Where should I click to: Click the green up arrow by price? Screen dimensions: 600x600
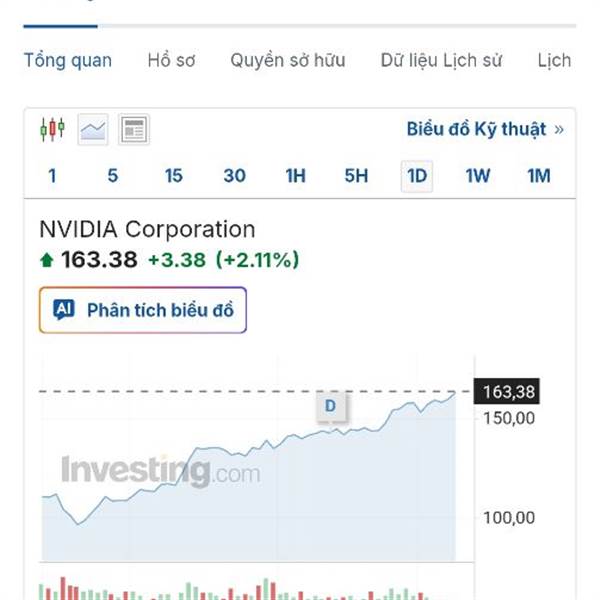tap(47, 260)
